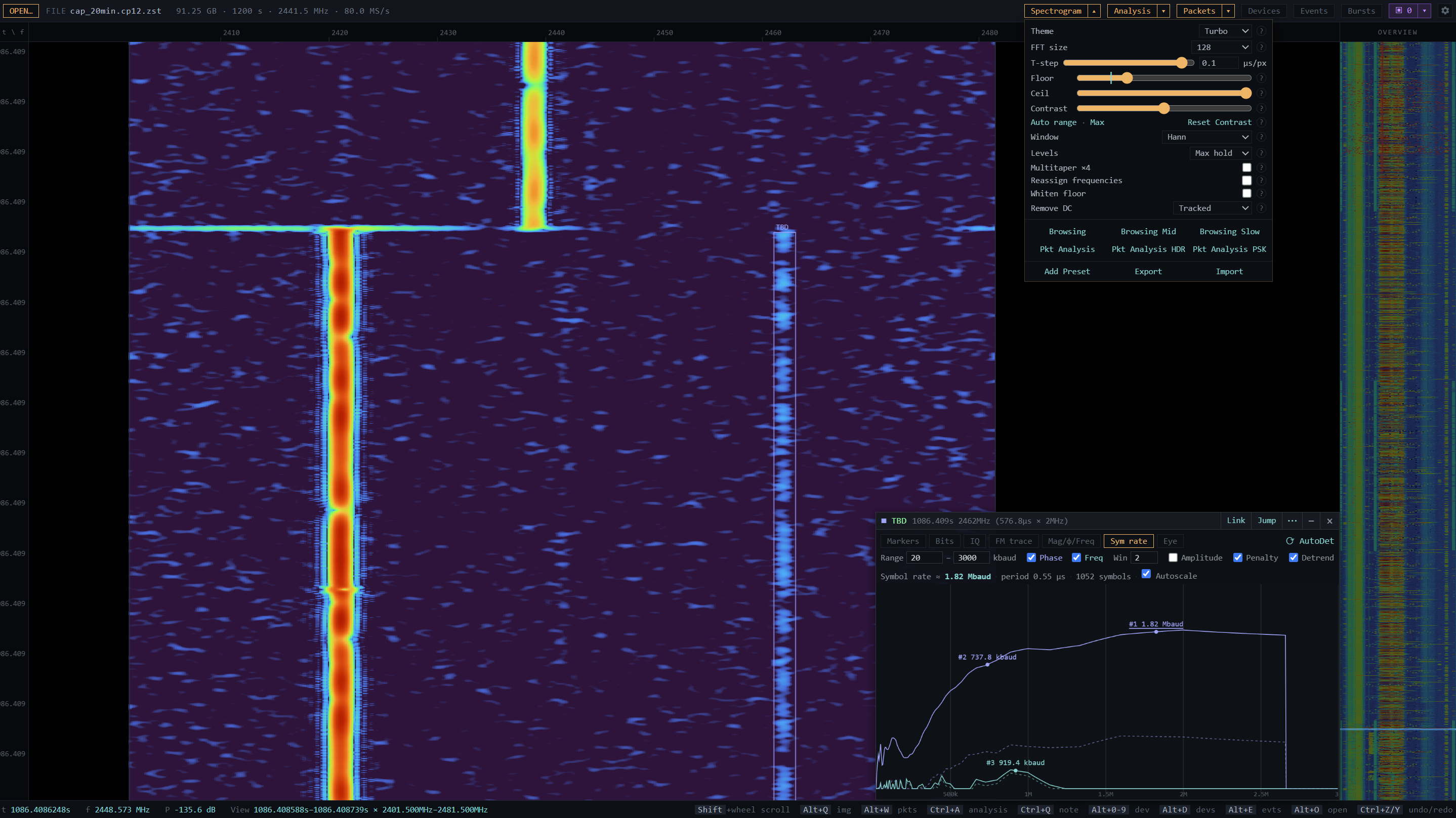Image resolution: width=1456 pixels, height=818 pixels.
Task: Open settings via the gear icon
Action: tap(1444, 11)
